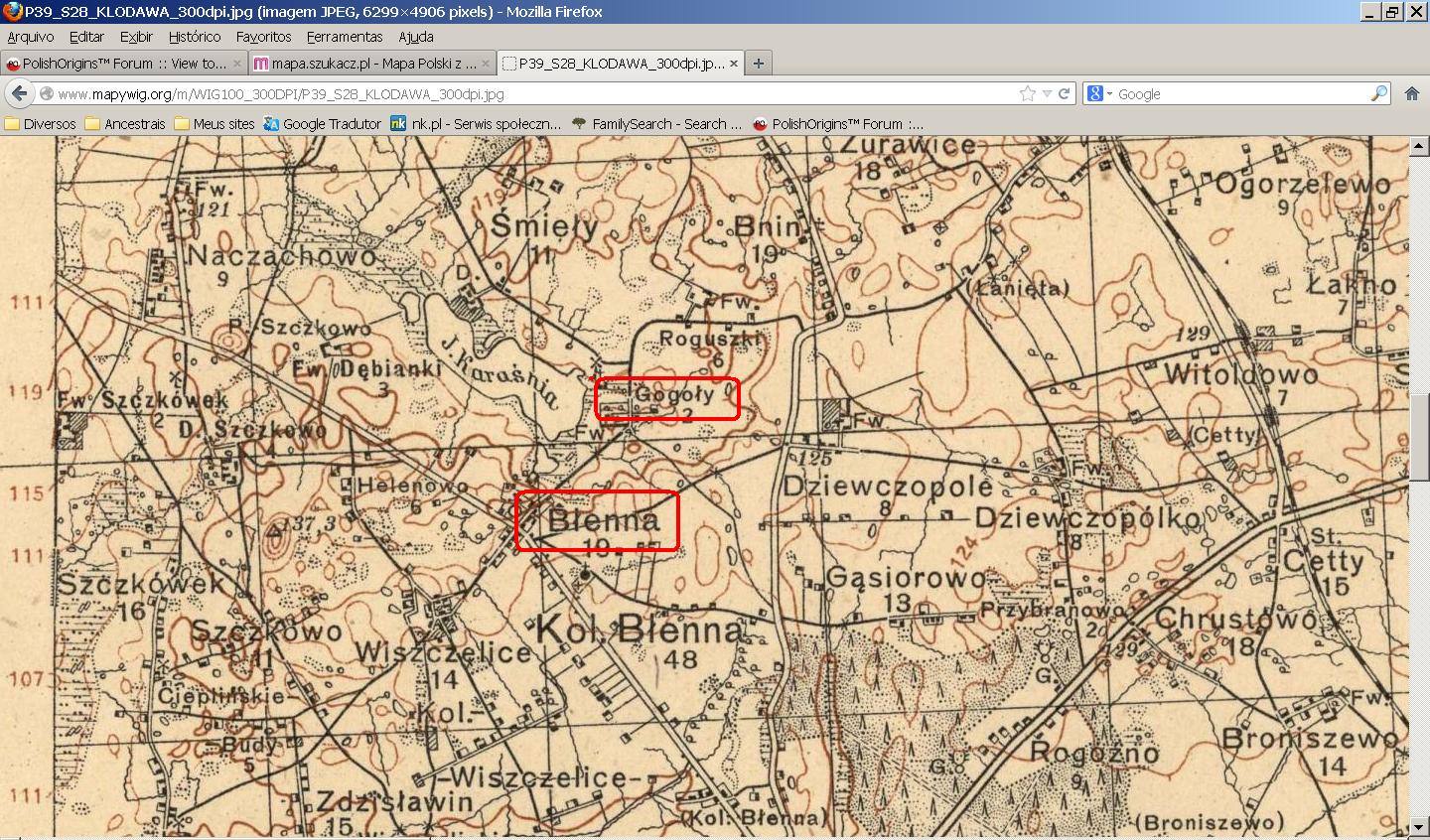Click the vertical scrollbar down arrow

click(x=1419, y=827)
